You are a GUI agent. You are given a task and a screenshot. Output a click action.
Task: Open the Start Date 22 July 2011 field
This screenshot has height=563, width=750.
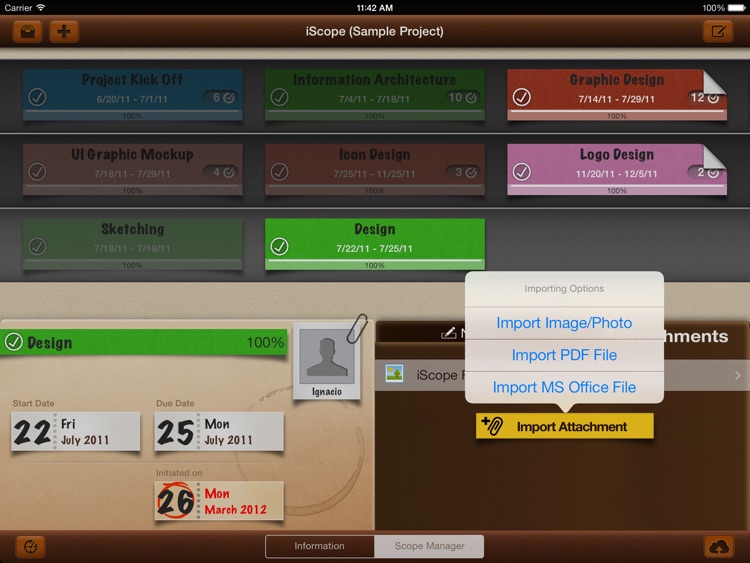point(76,431)
